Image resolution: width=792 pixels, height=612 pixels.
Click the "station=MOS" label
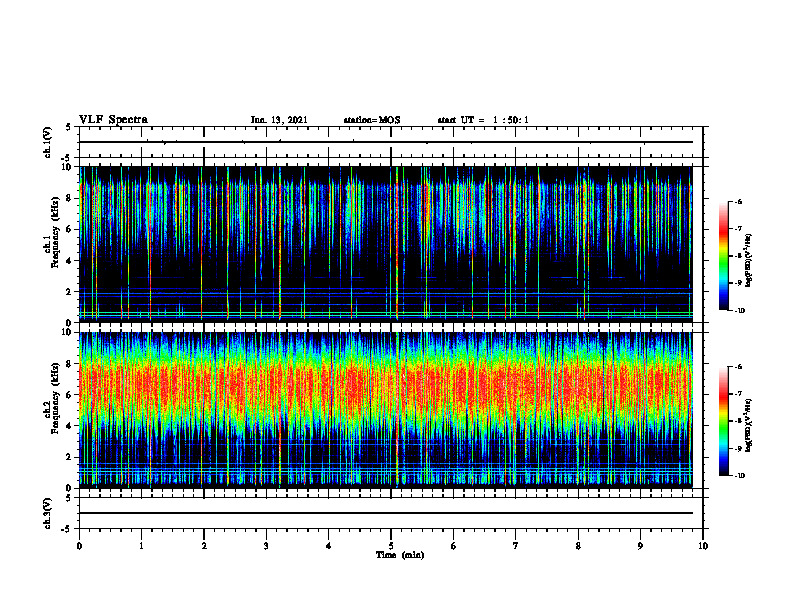click(x=372, y=120)
